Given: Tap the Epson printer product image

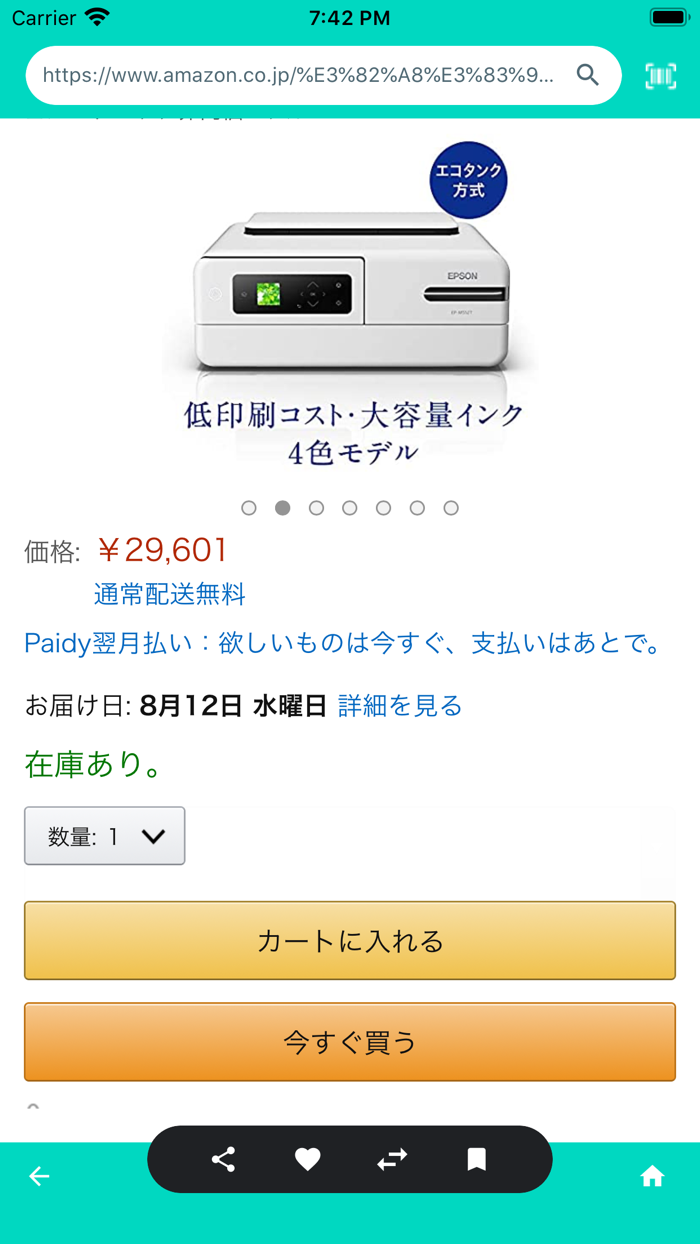Looking at the screenshot, I should 350,300.
